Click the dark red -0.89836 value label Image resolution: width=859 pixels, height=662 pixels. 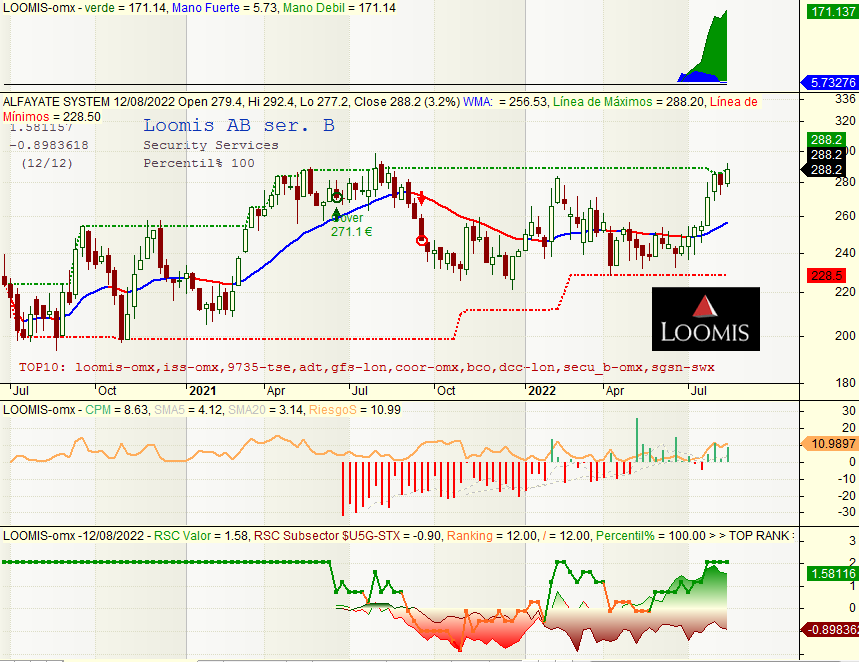coord(831,630)
